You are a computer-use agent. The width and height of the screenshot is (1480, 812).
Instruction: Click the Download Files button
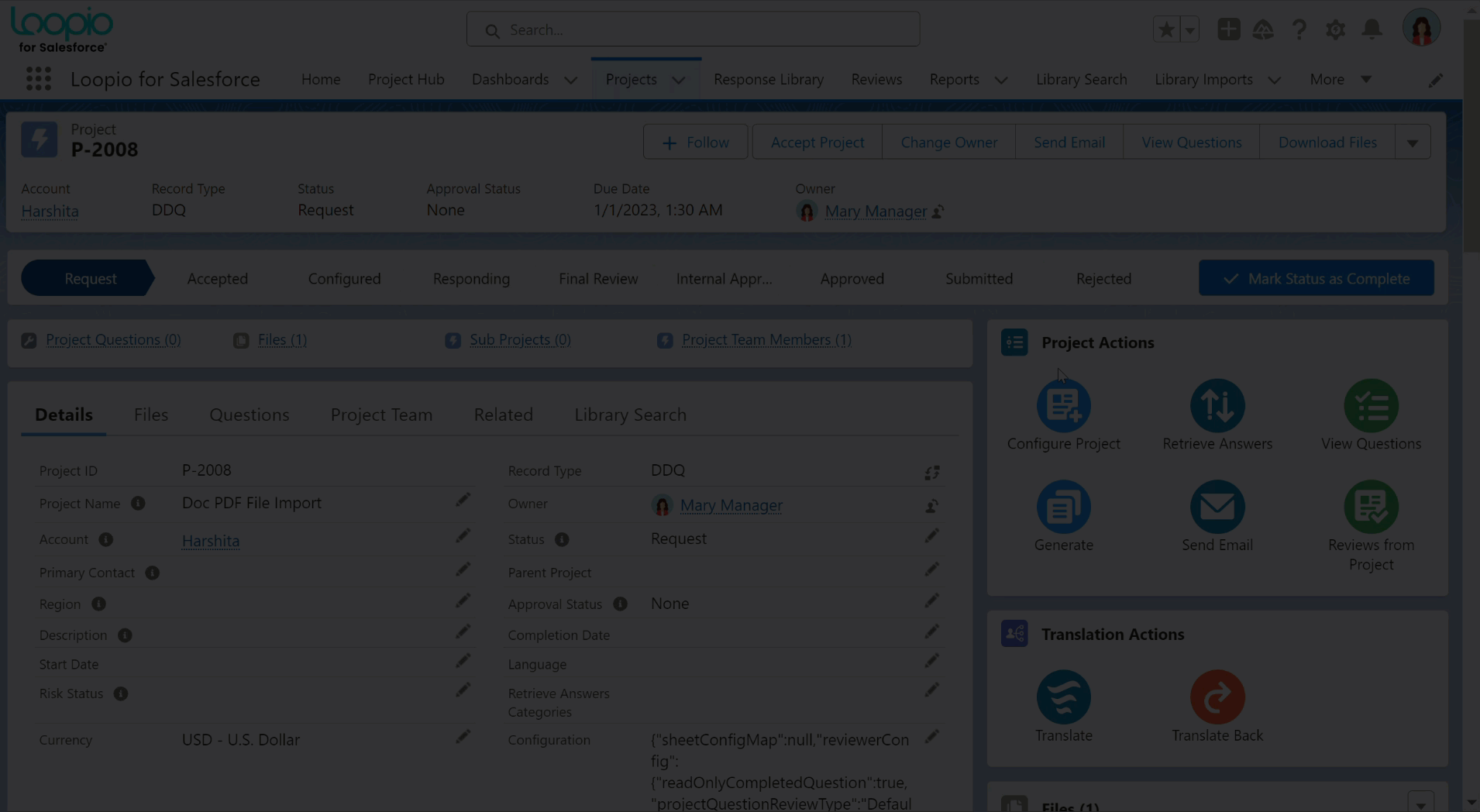tap(1327, 143)
